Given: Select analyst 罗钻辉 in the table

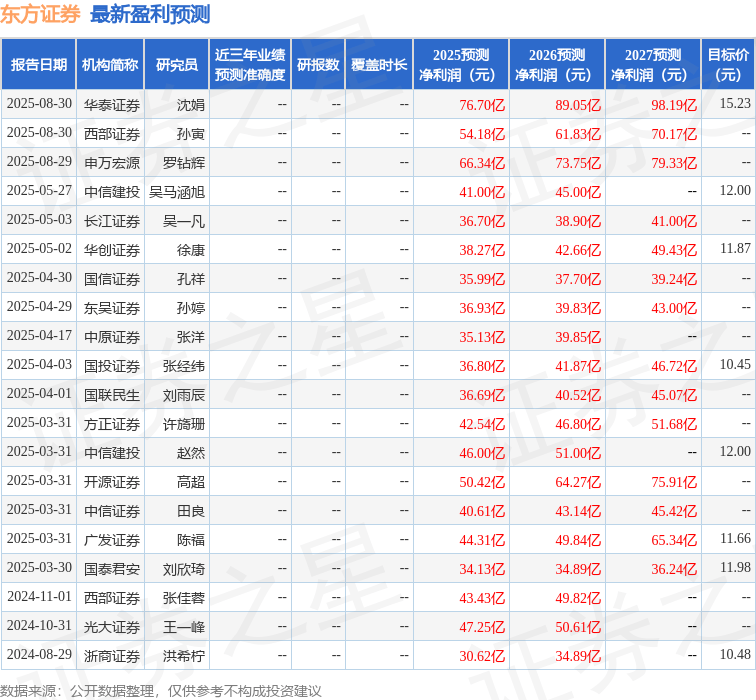Looking at the screenshot, I should click(x=184, y=162).
